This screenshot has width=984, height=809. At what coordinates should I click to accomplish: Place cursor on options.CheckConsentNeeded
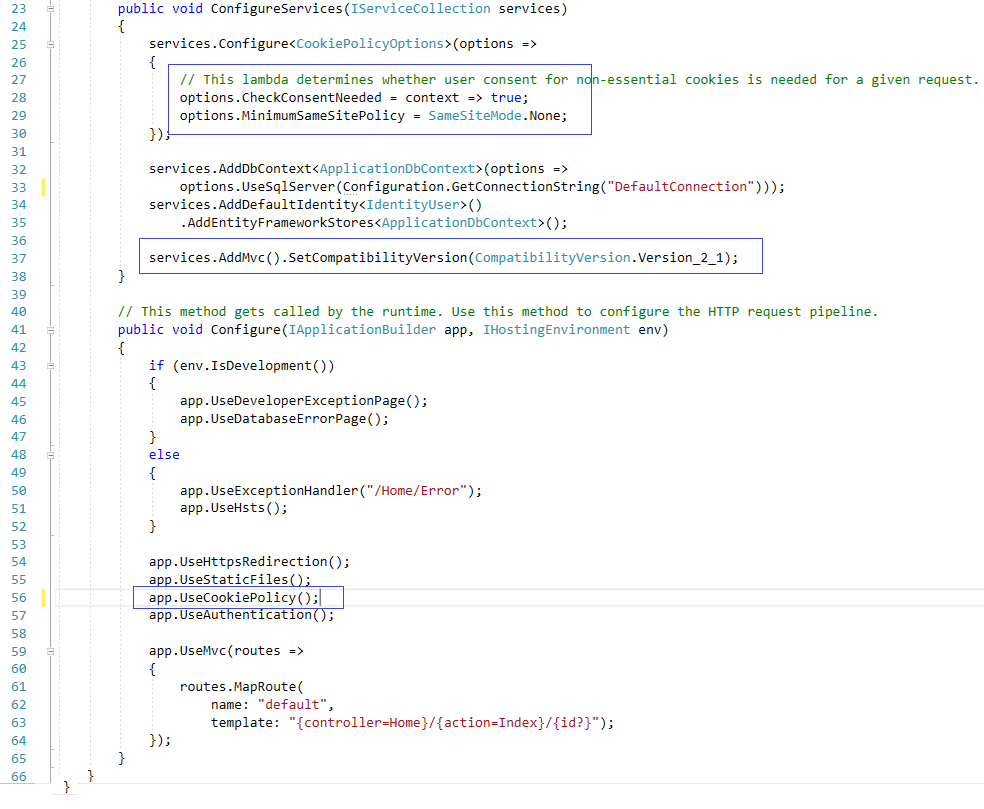281,98
